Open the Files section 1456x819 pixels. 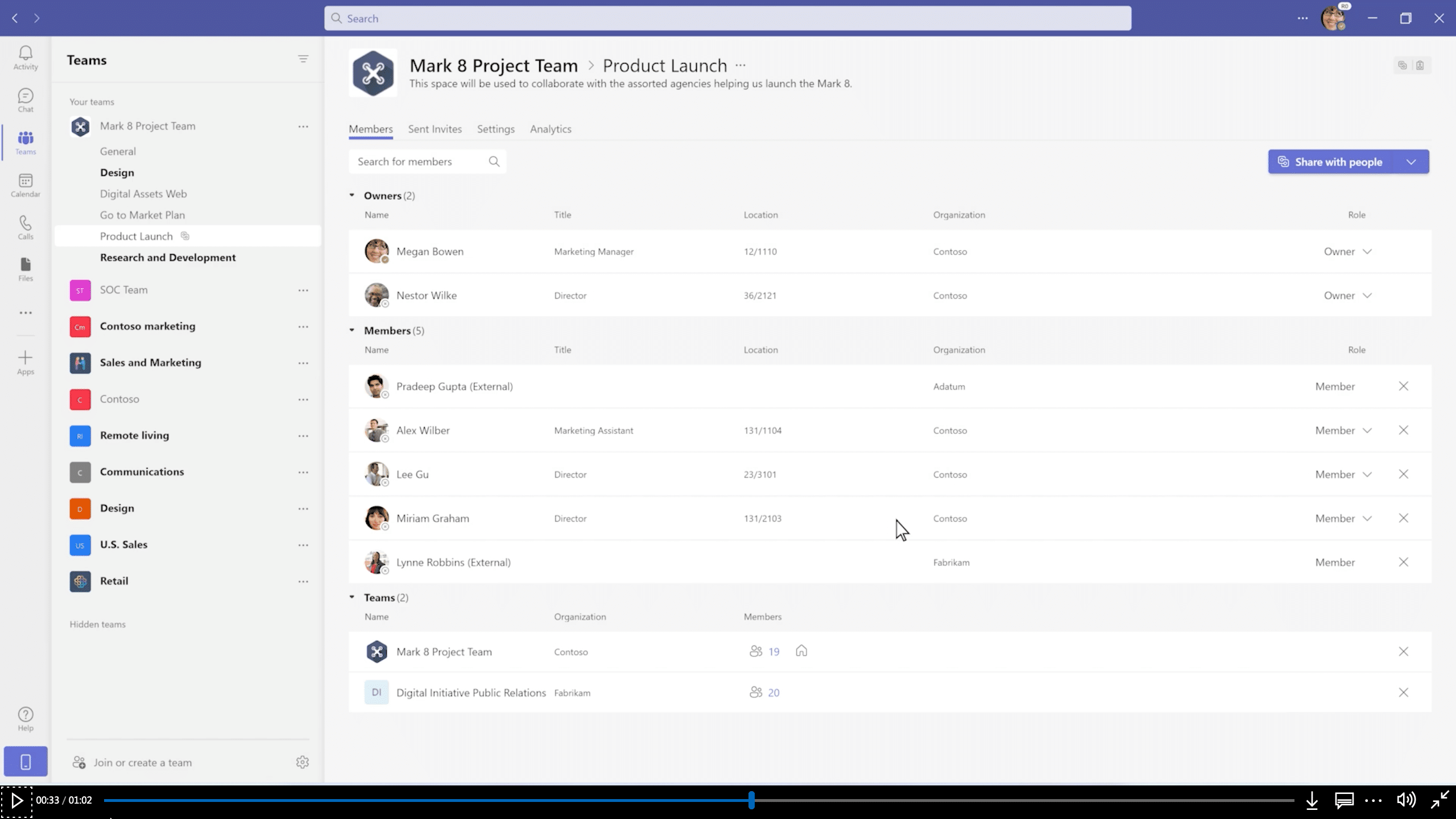(x=25, y=269)
